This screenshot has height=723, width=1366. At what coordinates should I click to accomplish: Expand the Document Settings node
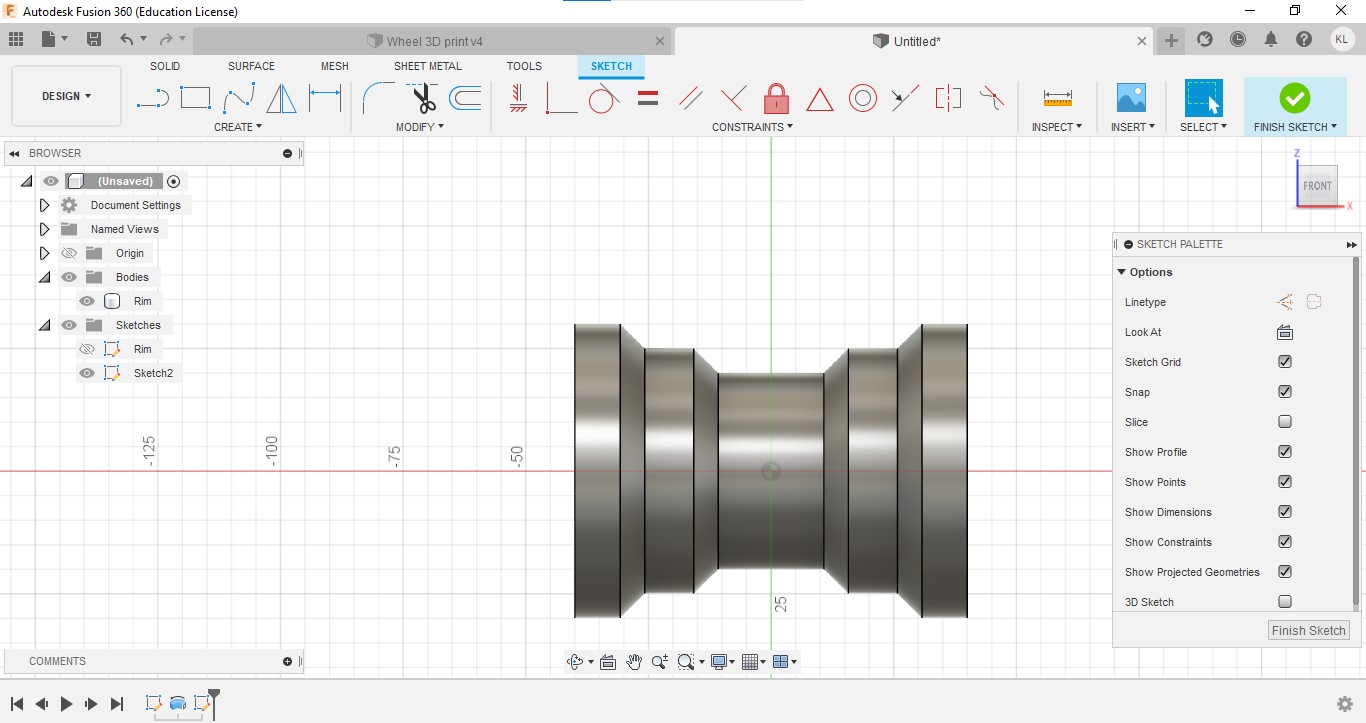(x=44, y=205)
